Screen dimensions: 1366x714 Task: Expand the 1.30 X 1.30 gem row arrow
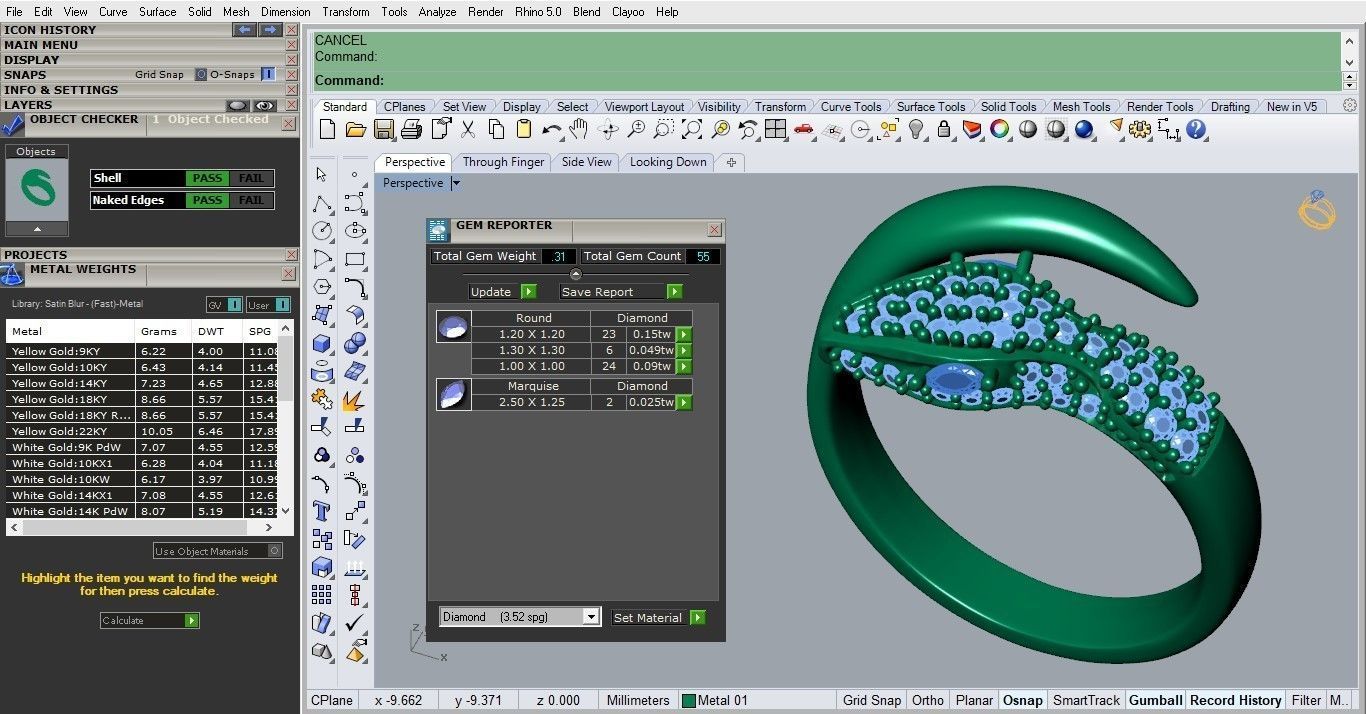coord(684,350)
